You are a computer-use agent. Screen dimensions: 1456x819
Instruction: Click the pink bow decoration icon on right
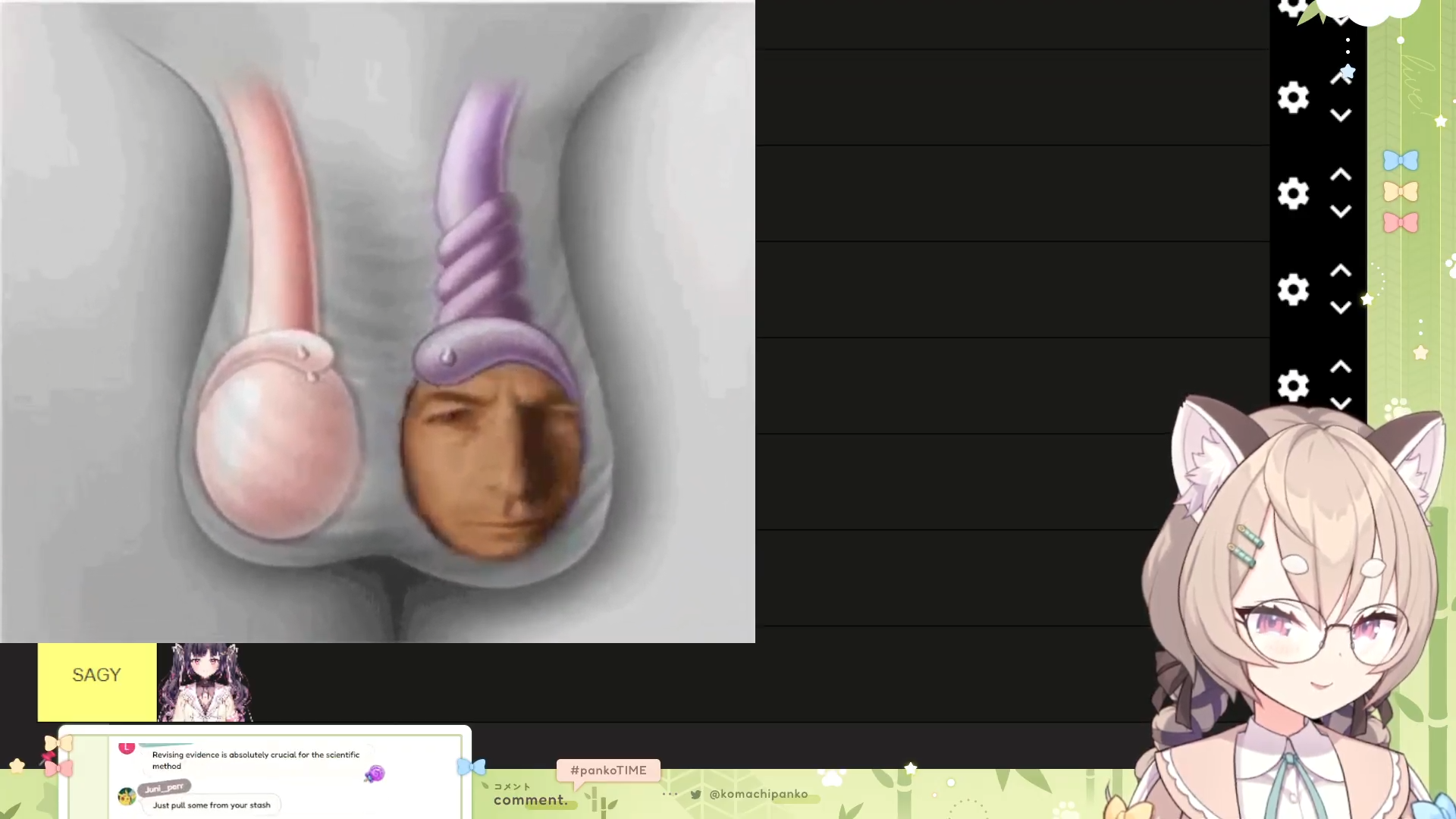coord(1400,223)
